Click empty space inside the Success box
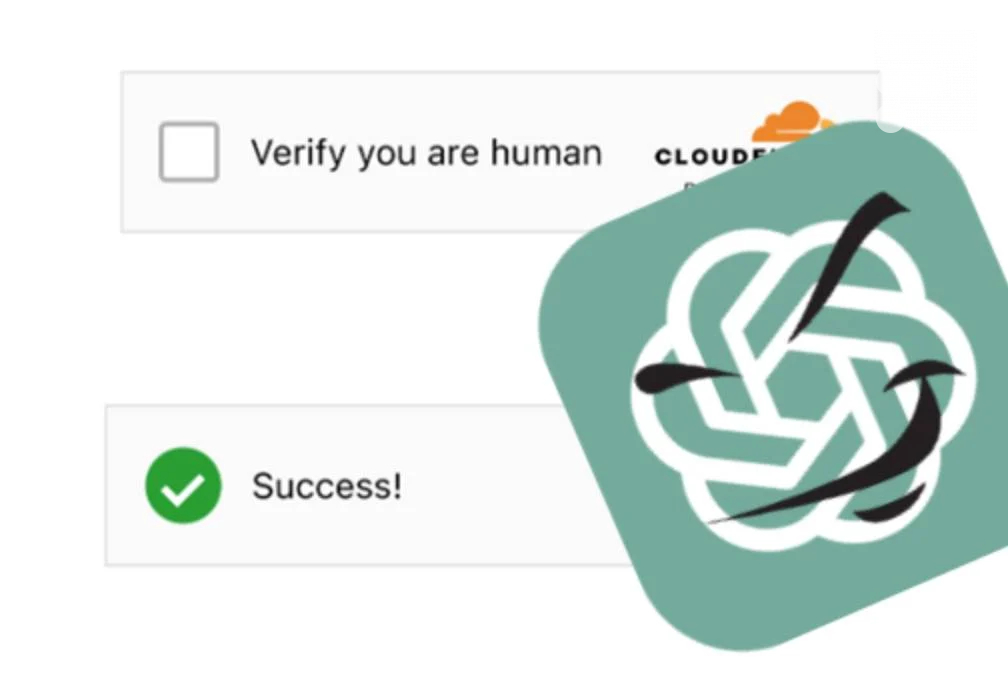1008x690 pixels. [501, 486]
